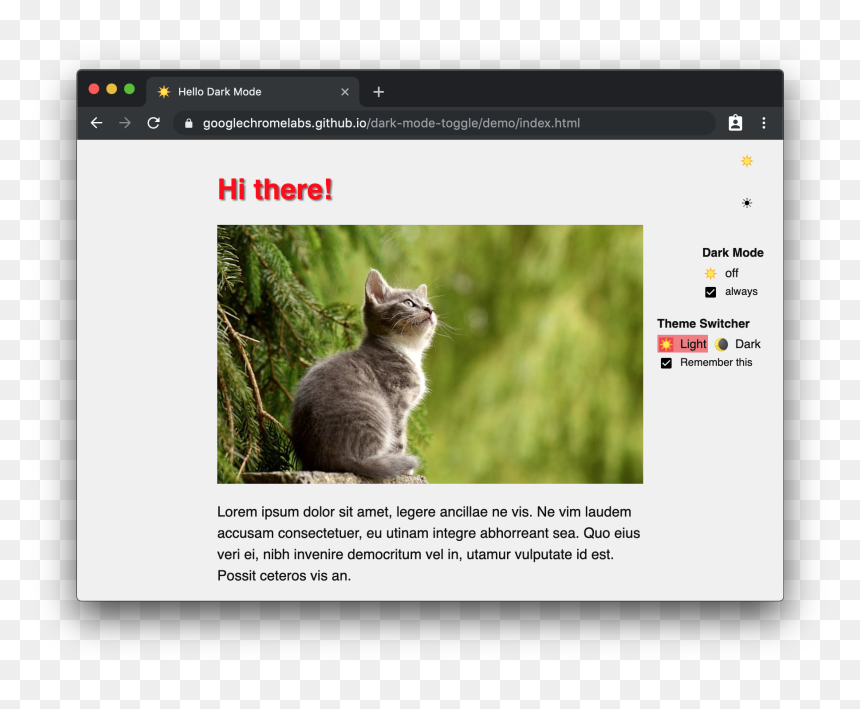
Task: Click the URL address bar field
Action: click(444, 123)
